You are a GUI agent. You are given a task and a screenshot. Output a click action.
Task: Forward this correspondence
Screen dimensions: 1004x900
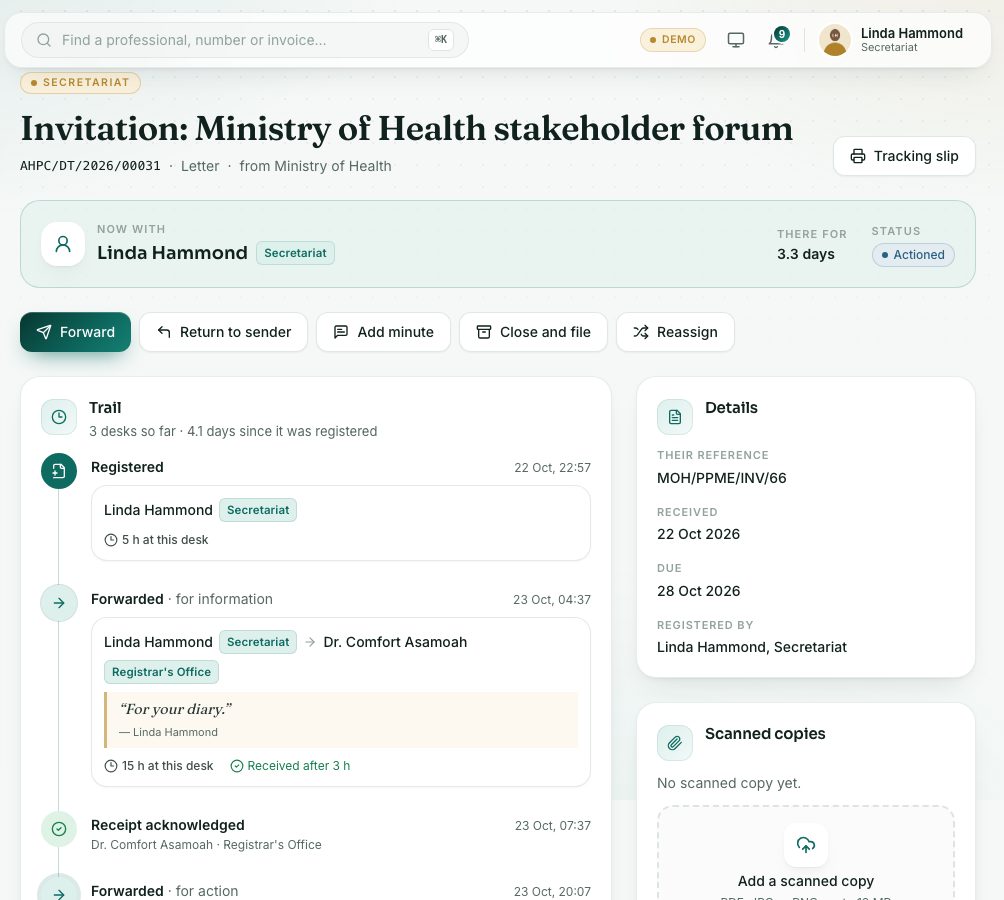(76, 332)
